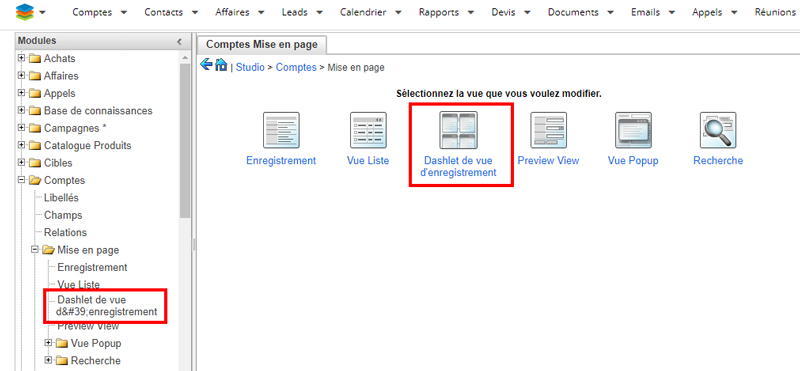Click the Studio home icon
This screenshot has width=800, height=371.
coord(221,64)
